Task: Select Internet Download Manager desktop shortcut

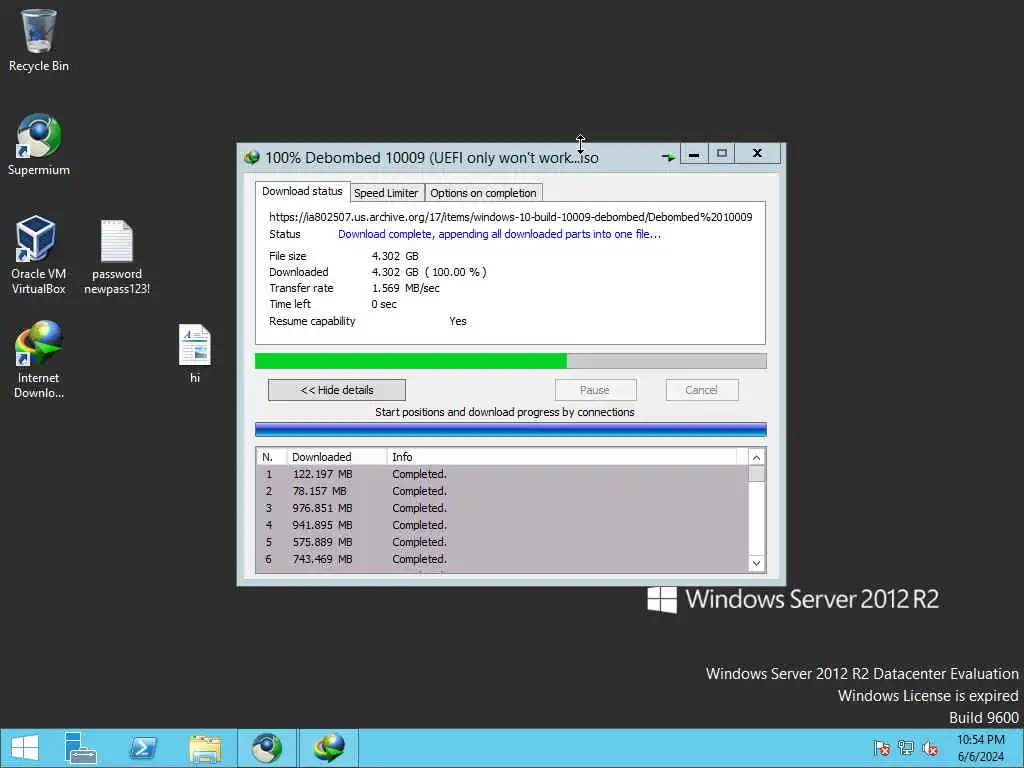Action: [39, 359]
